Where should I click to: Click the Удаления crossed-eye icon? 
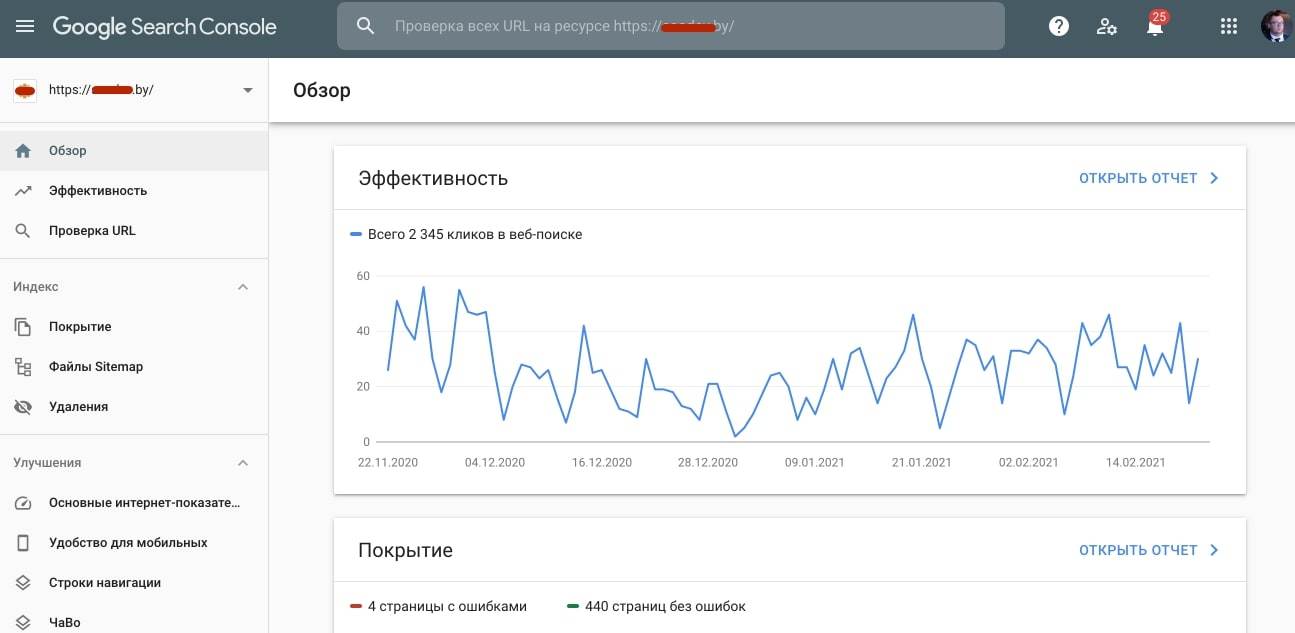pos(23,407)
